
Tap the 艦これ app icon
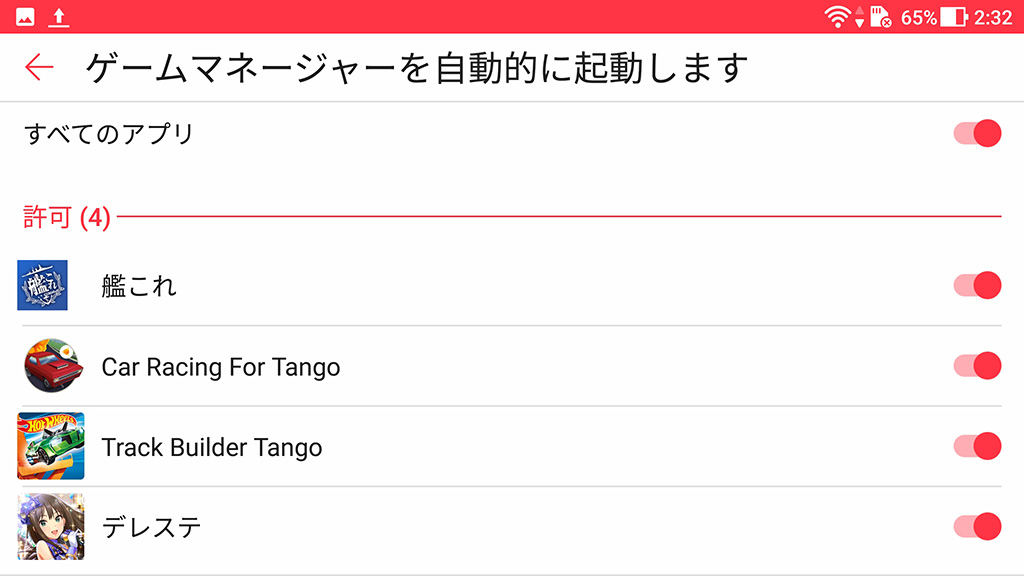coord(43,285)
